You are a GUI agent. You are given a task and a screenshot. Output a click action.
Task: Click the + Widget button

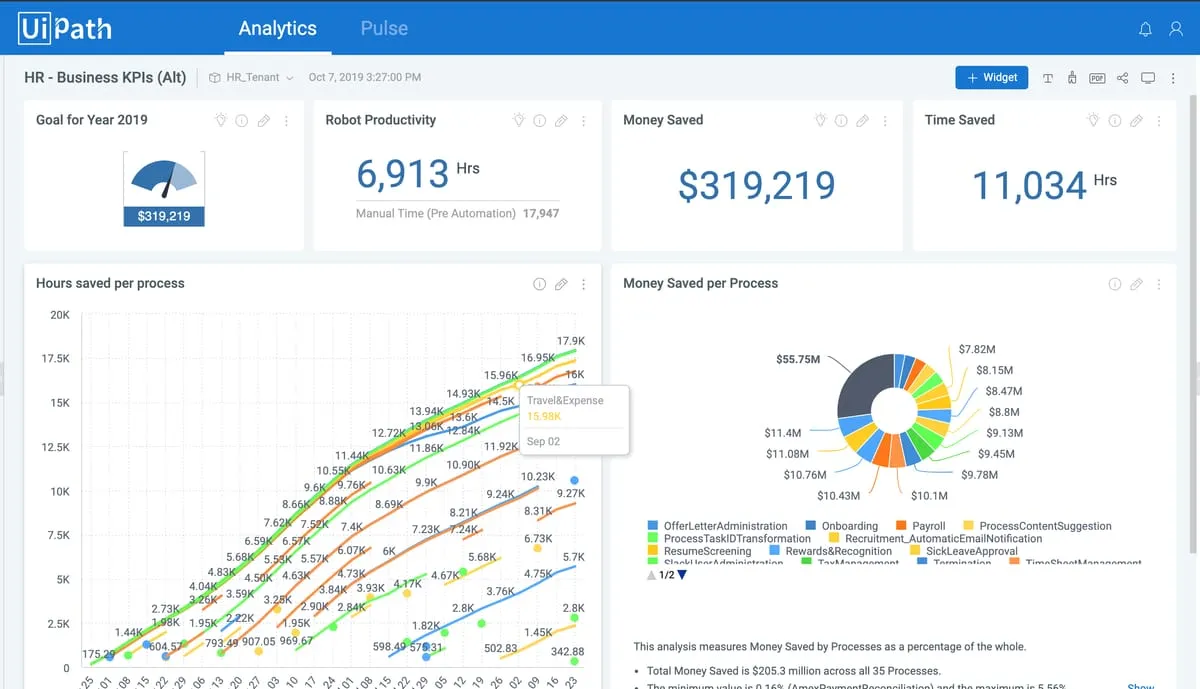(x=992, y=78)
